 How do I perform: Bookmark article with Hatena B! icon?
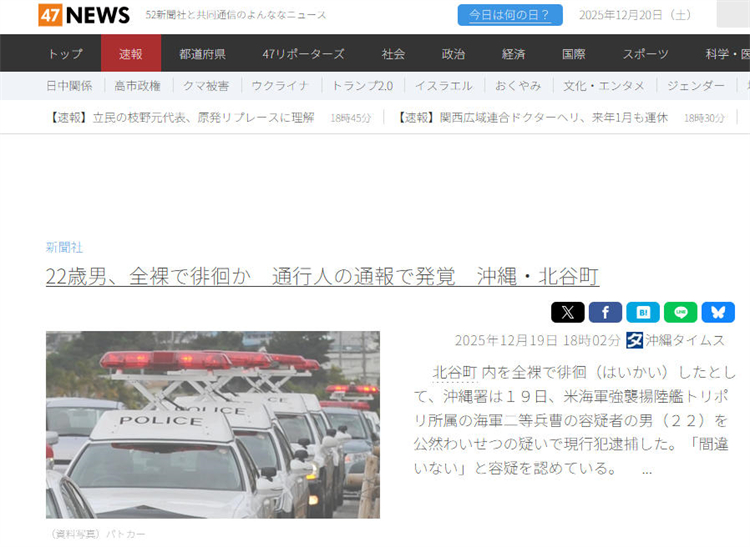(643, 313)
